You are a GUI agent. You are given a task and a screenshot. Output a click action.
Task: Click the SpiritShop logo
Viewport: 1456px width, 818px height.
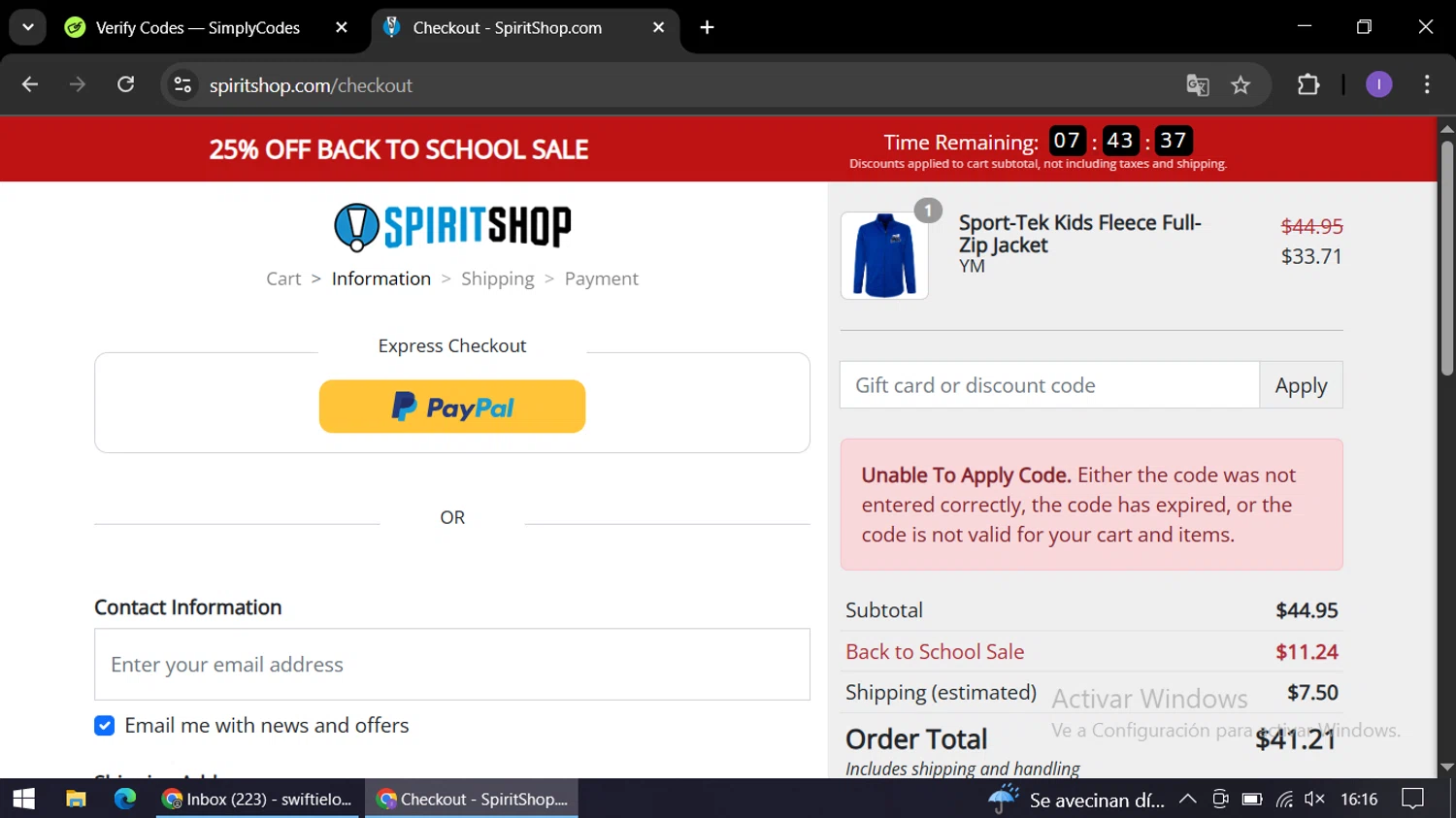pos(452,227)
